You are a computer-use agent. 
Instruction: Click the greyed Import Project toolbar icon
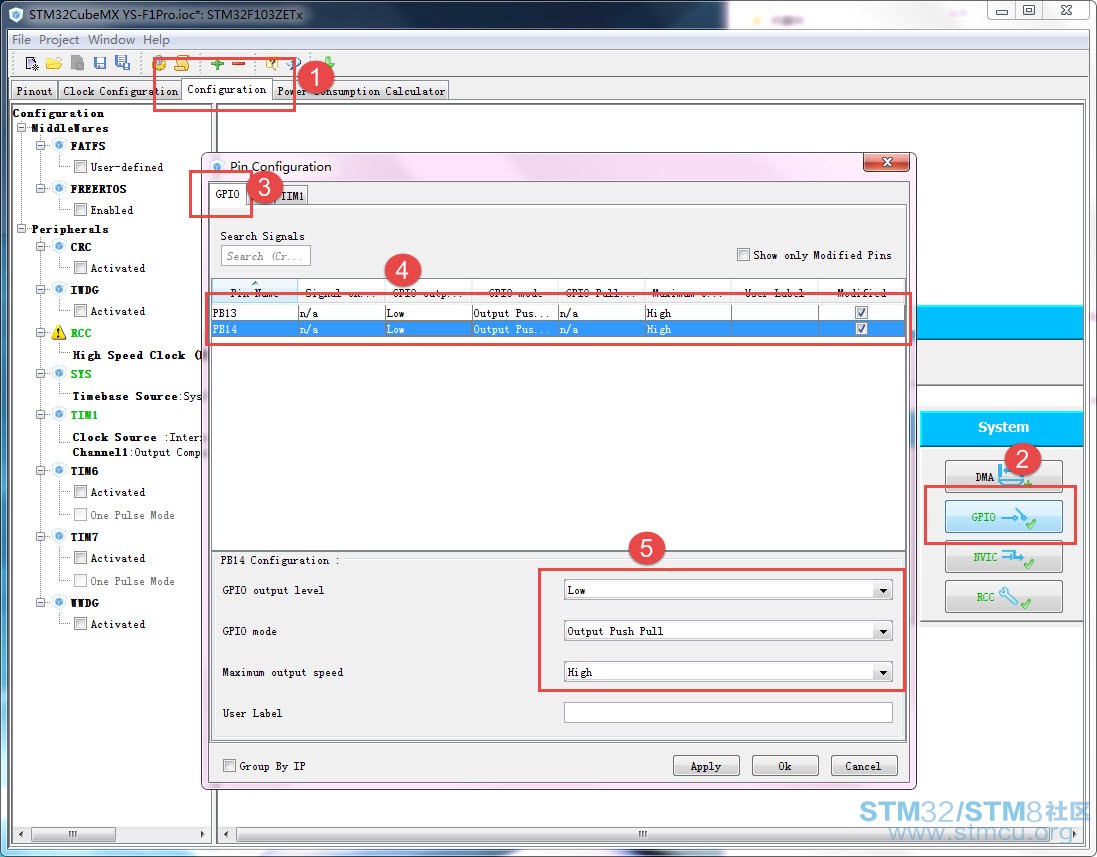coord(78,63)
